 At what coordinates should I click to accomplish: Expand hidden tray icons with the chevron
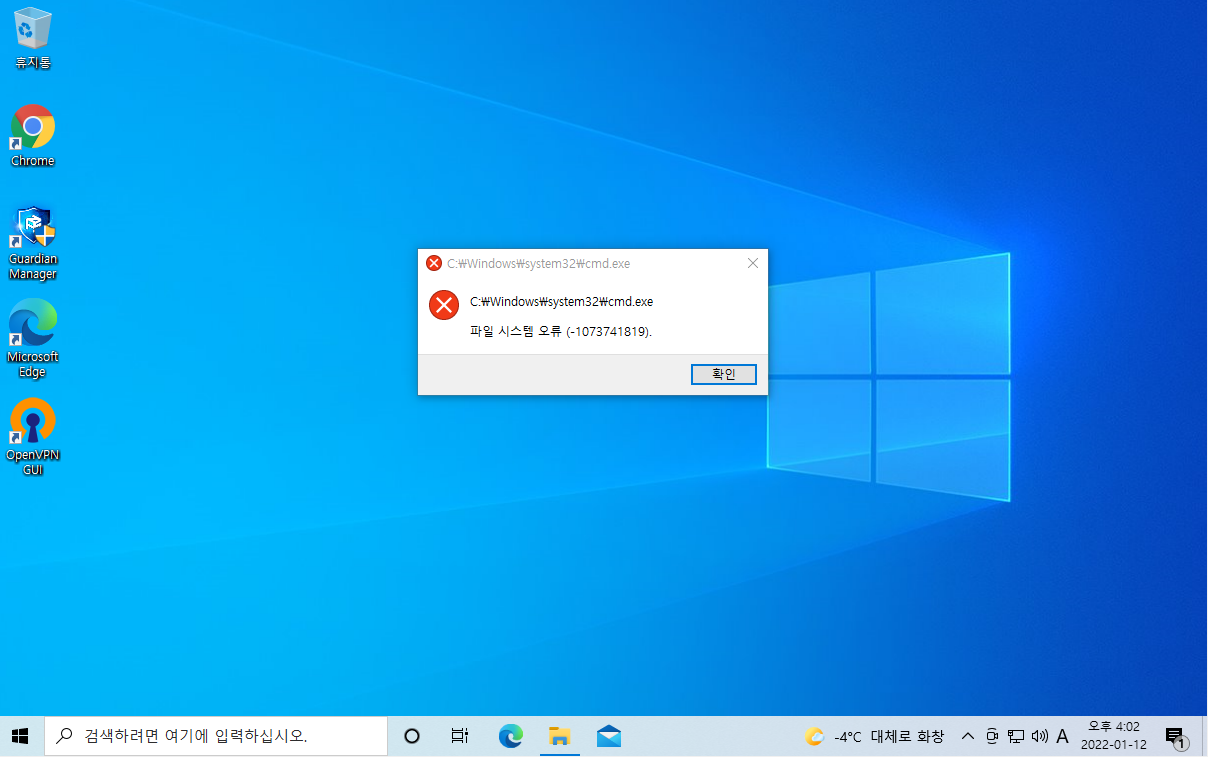(967, 736)
